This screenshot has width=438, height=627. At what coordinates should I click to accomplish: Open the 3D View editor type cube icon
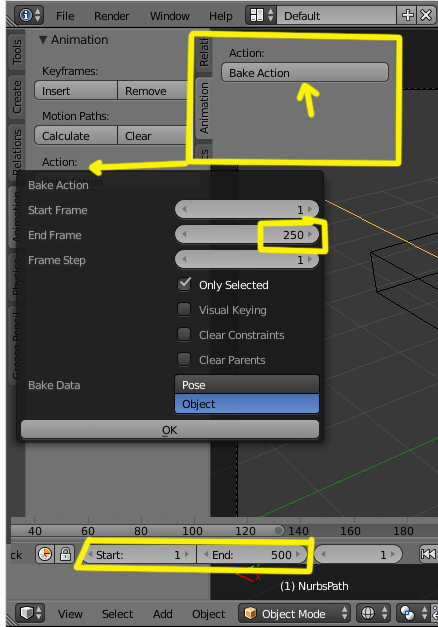30,613
